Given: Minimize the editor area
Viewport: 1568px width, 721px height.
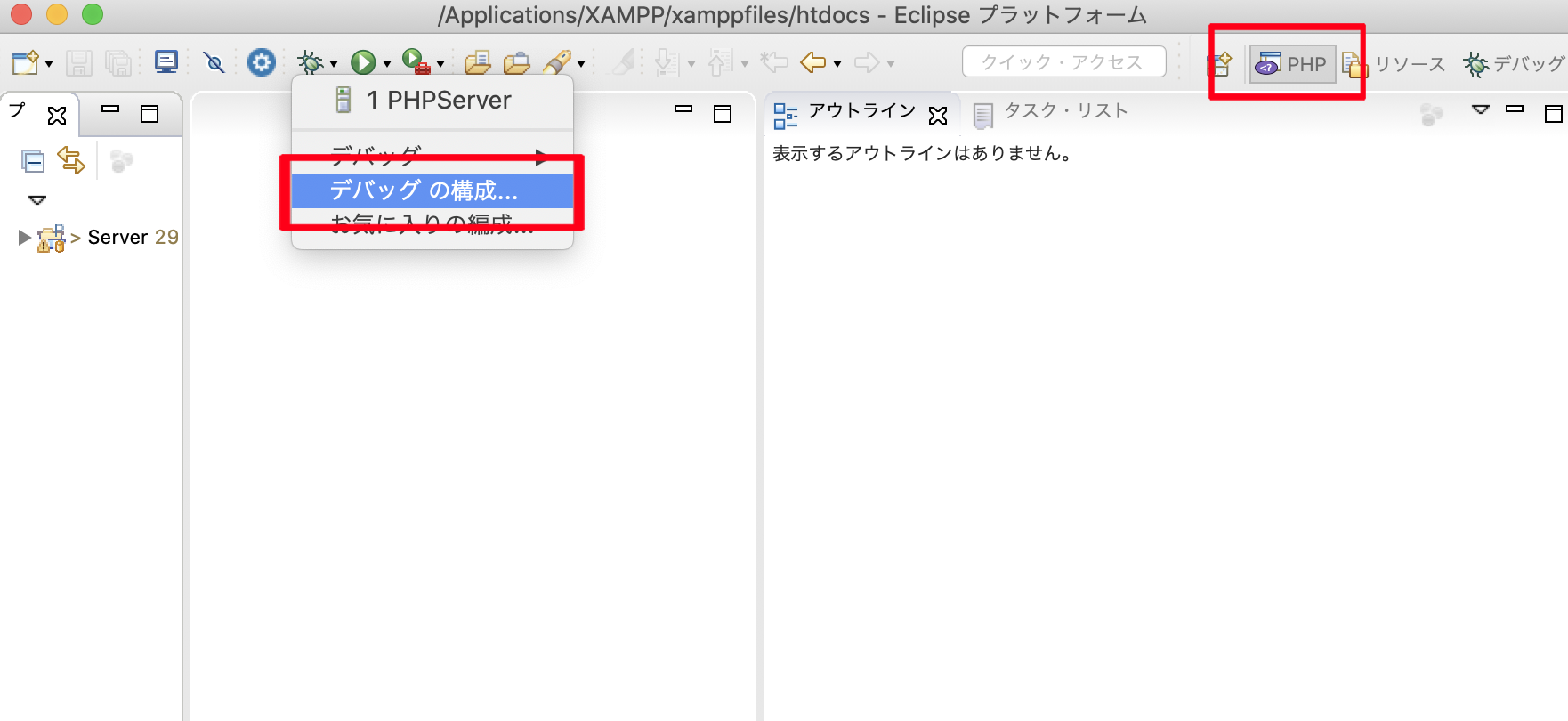Looking at the screenshot, I should pos(683,109).
